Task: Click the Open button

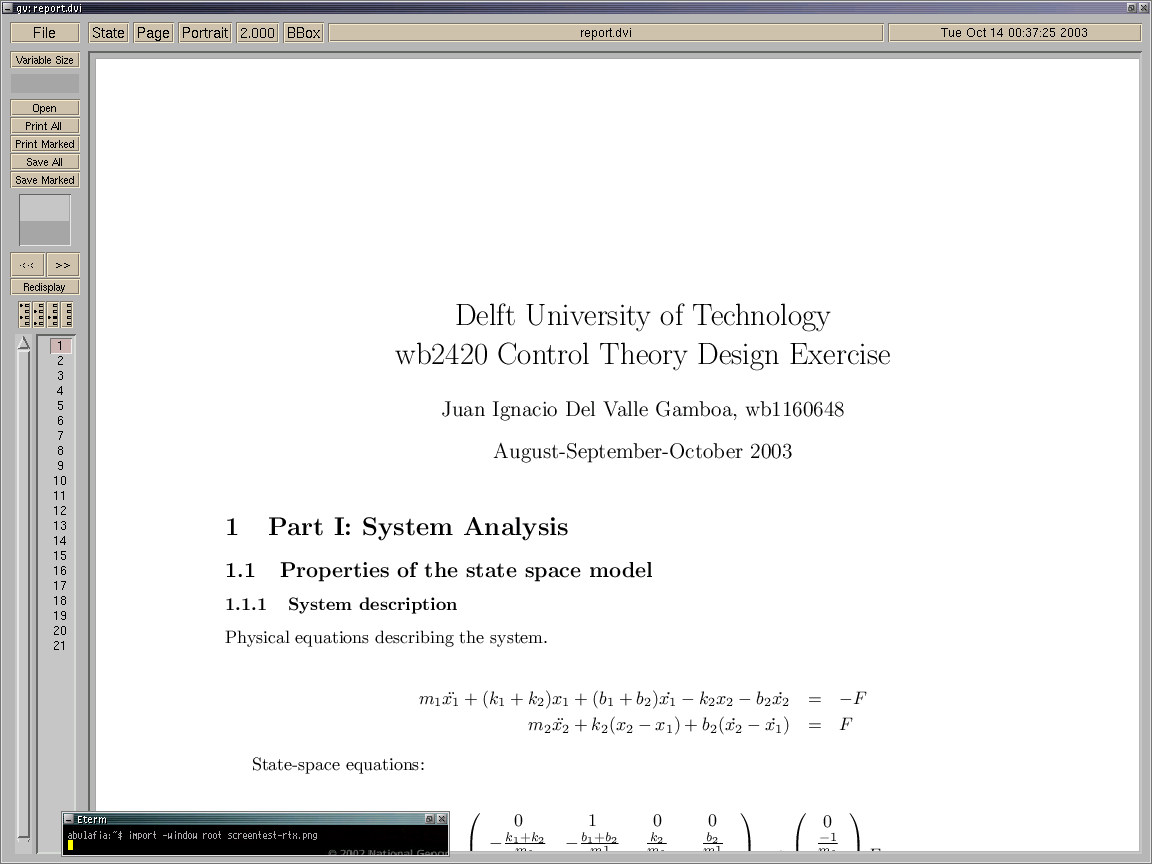Action: click(45, 108)
